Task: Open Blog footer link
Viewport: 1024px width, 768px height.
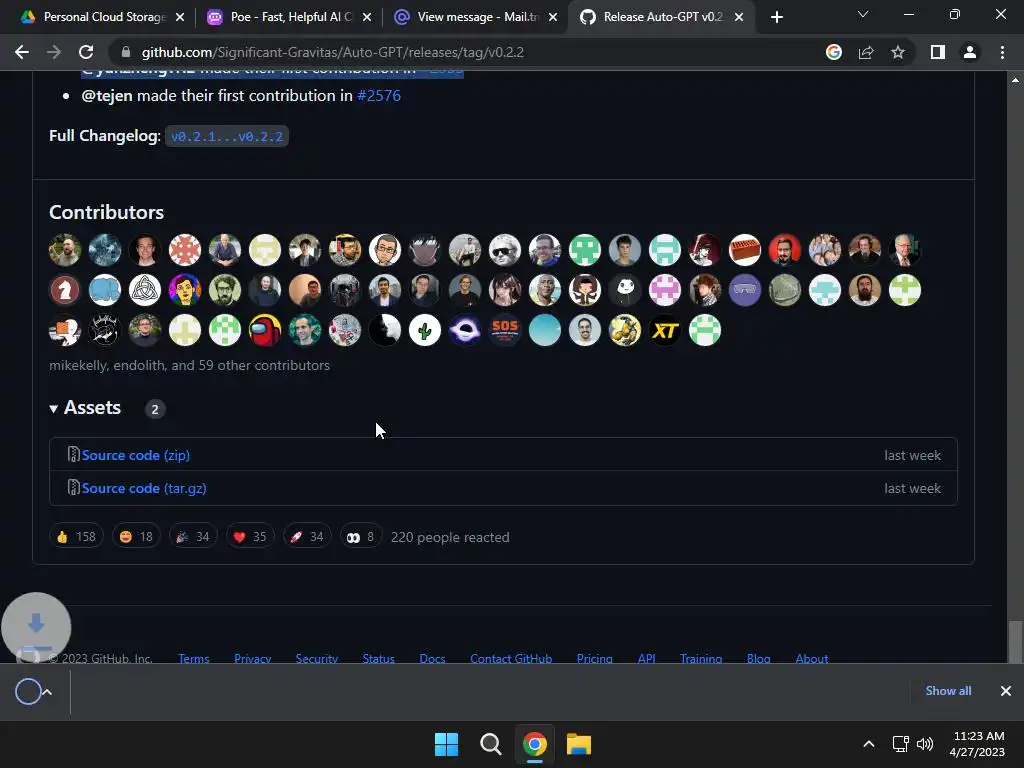Action: coord(759,658)
